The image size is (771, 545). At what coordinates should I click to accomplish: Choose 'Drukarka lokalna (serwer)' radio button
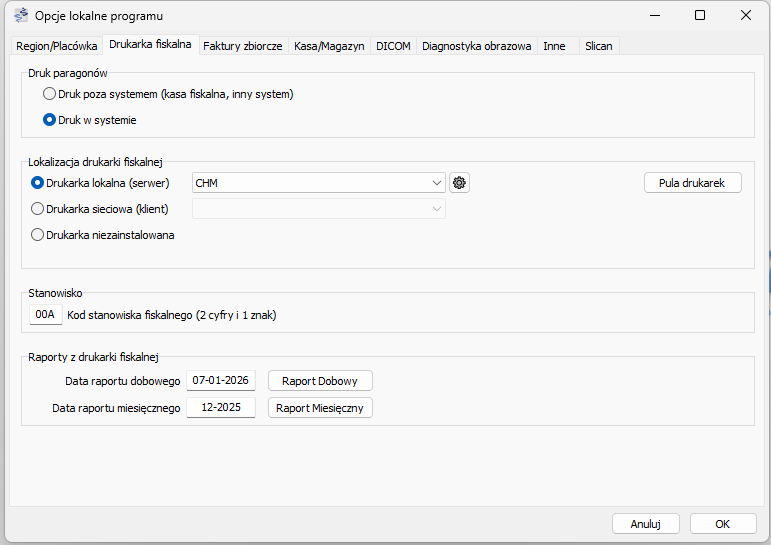[x=38, y=183]
